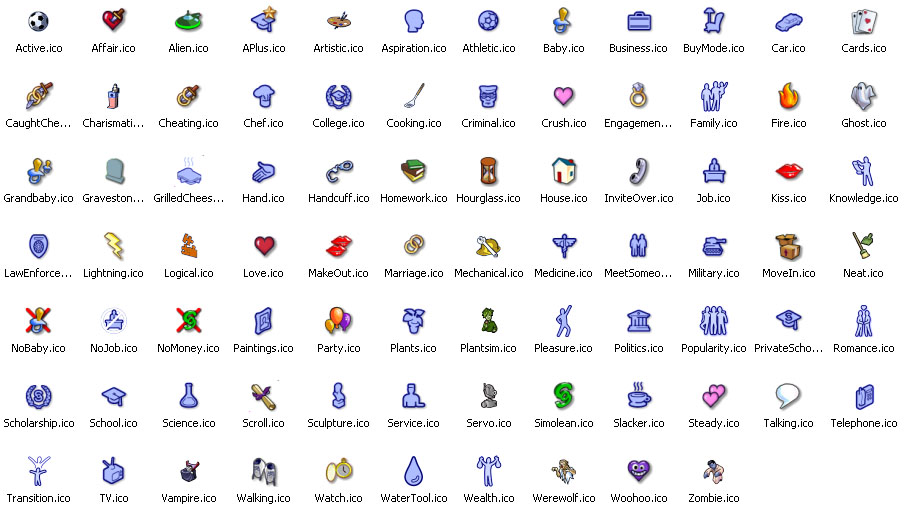
Task: Choose the Hourglass.ico icon
Action: tap(488, 171)
